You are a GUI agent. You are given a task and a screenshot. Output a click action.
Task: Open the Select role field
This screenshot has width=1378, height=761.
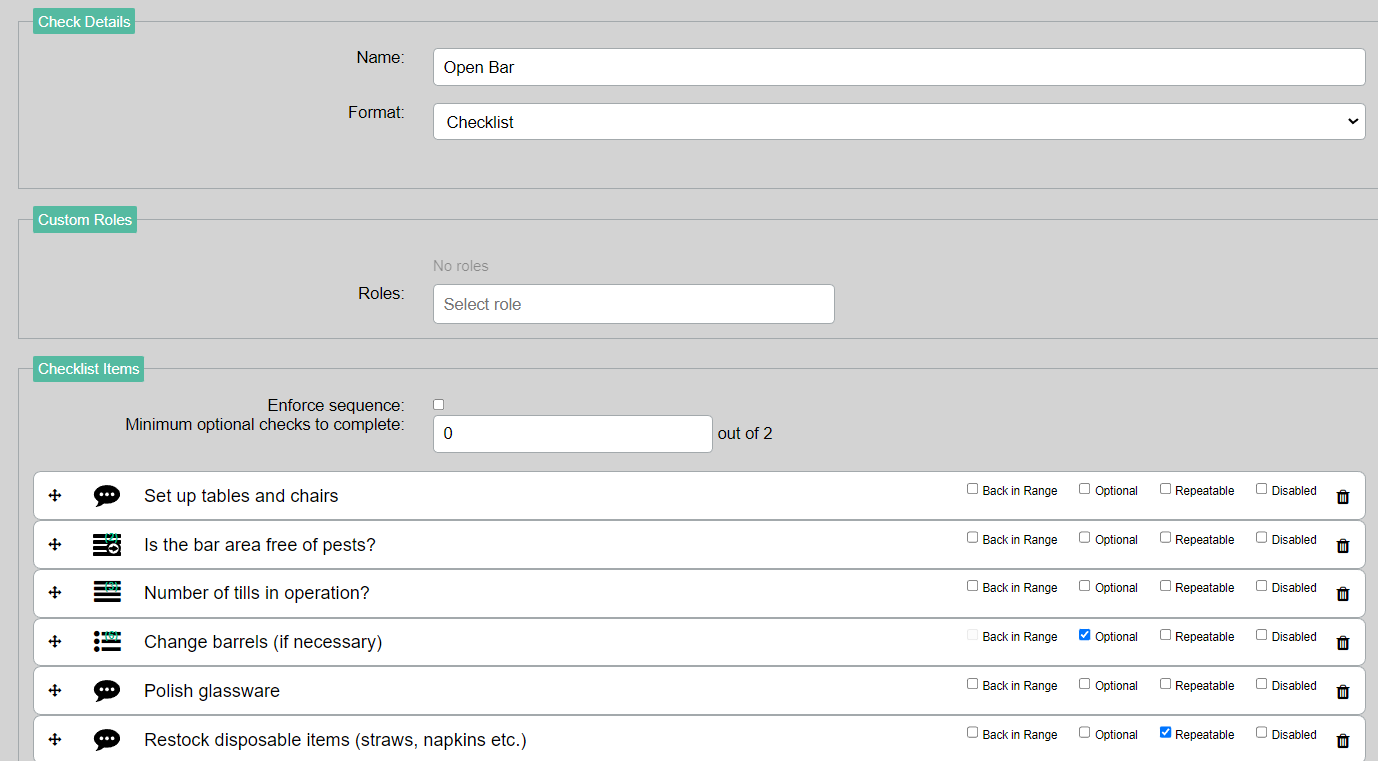pos(633,304)
